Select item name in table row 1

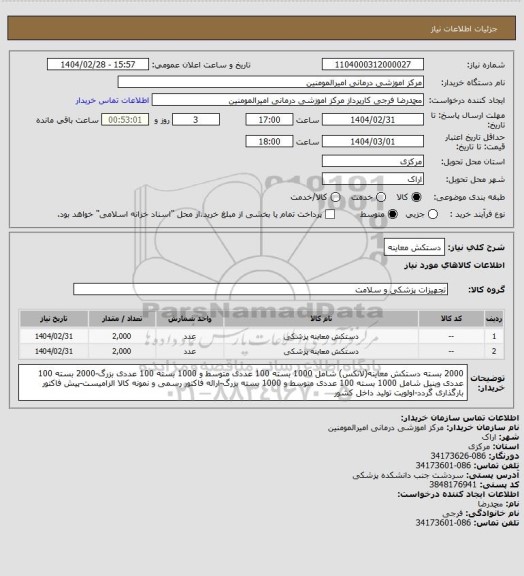(x=321, y=336)
